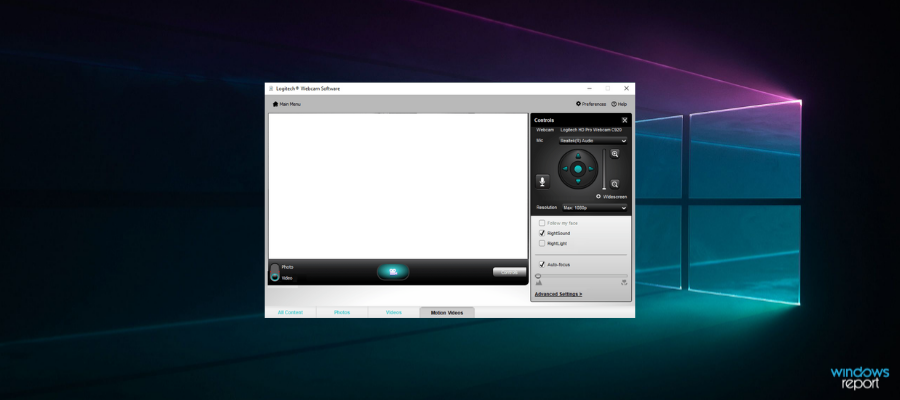Switch to the Photos tab
The height and width of the screenshot is (400, 900).
pos(342,312)
